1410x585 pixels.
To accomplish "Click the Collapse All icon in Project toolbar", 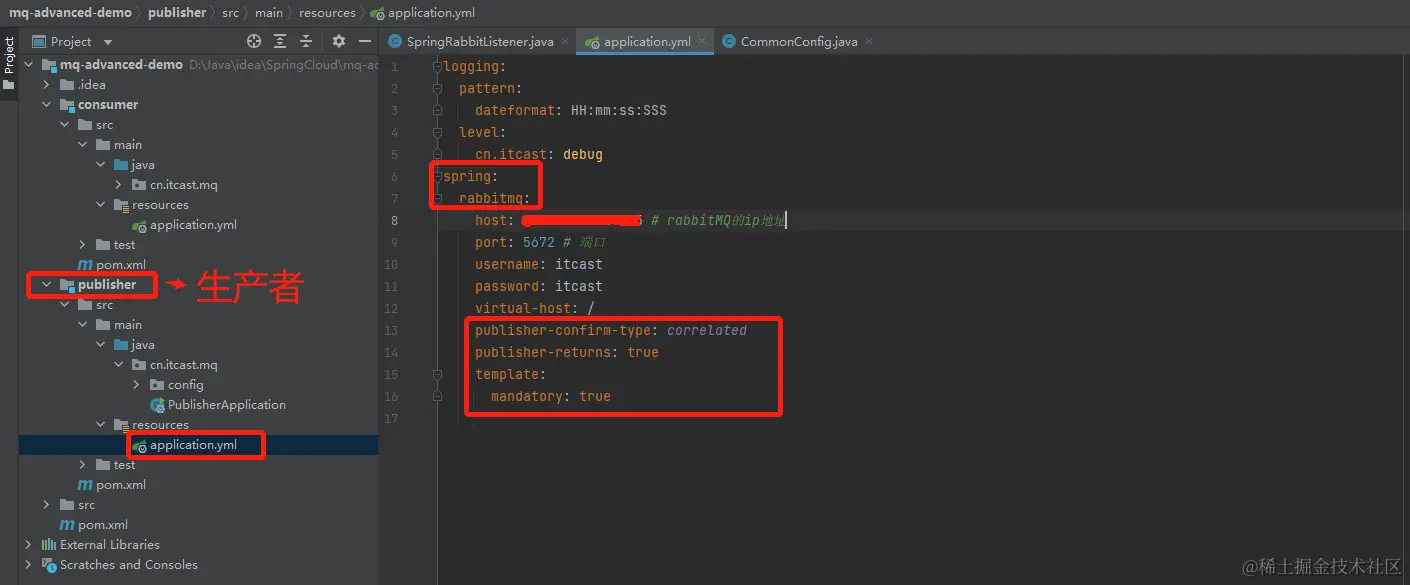I will (x=306, y=41).
